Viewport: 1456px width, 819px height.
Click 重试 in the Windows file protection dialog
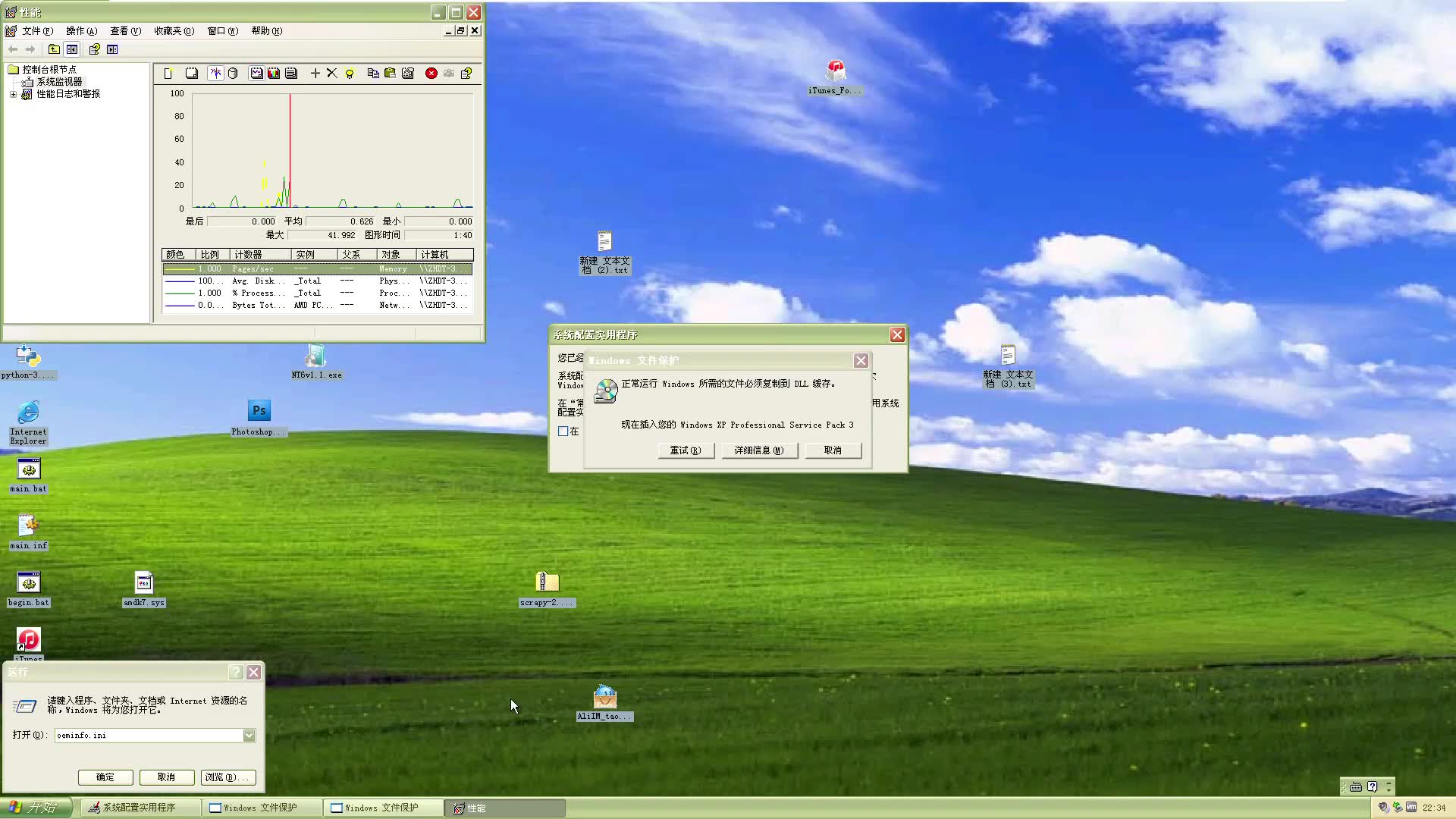(x=685, y=450)
